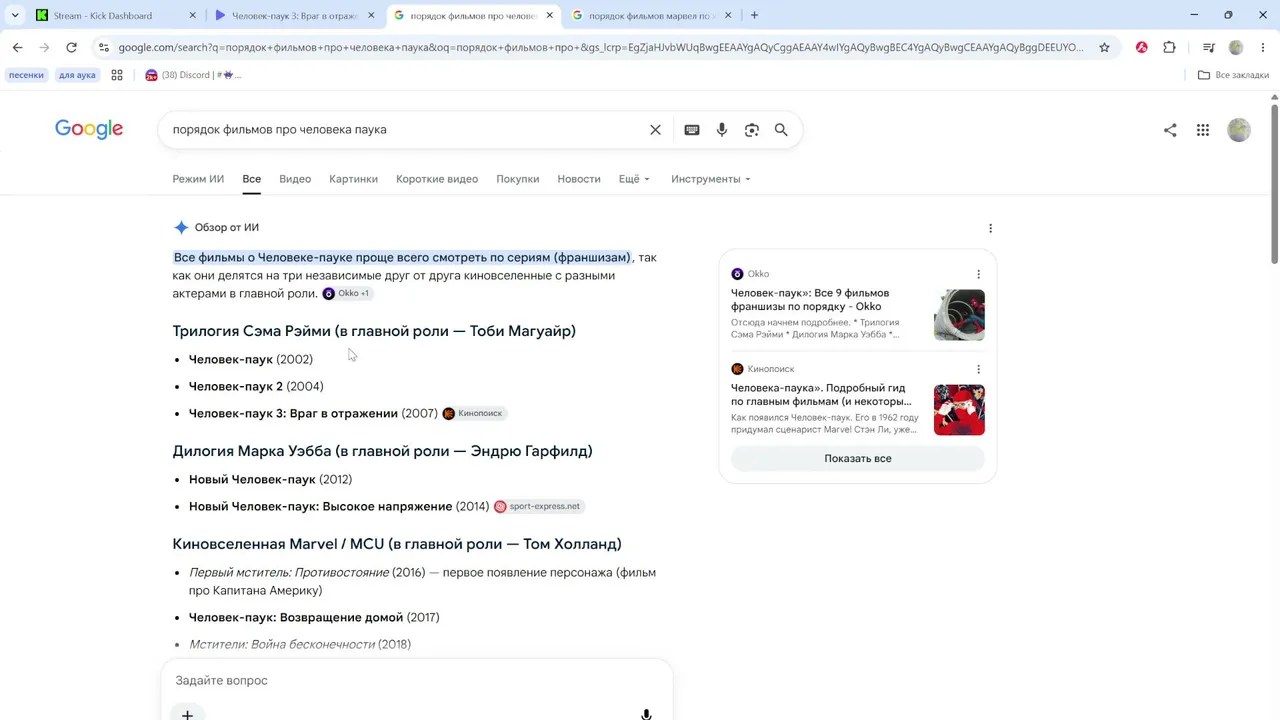Open the Chrome three-dot menu

click(1263, 47)
